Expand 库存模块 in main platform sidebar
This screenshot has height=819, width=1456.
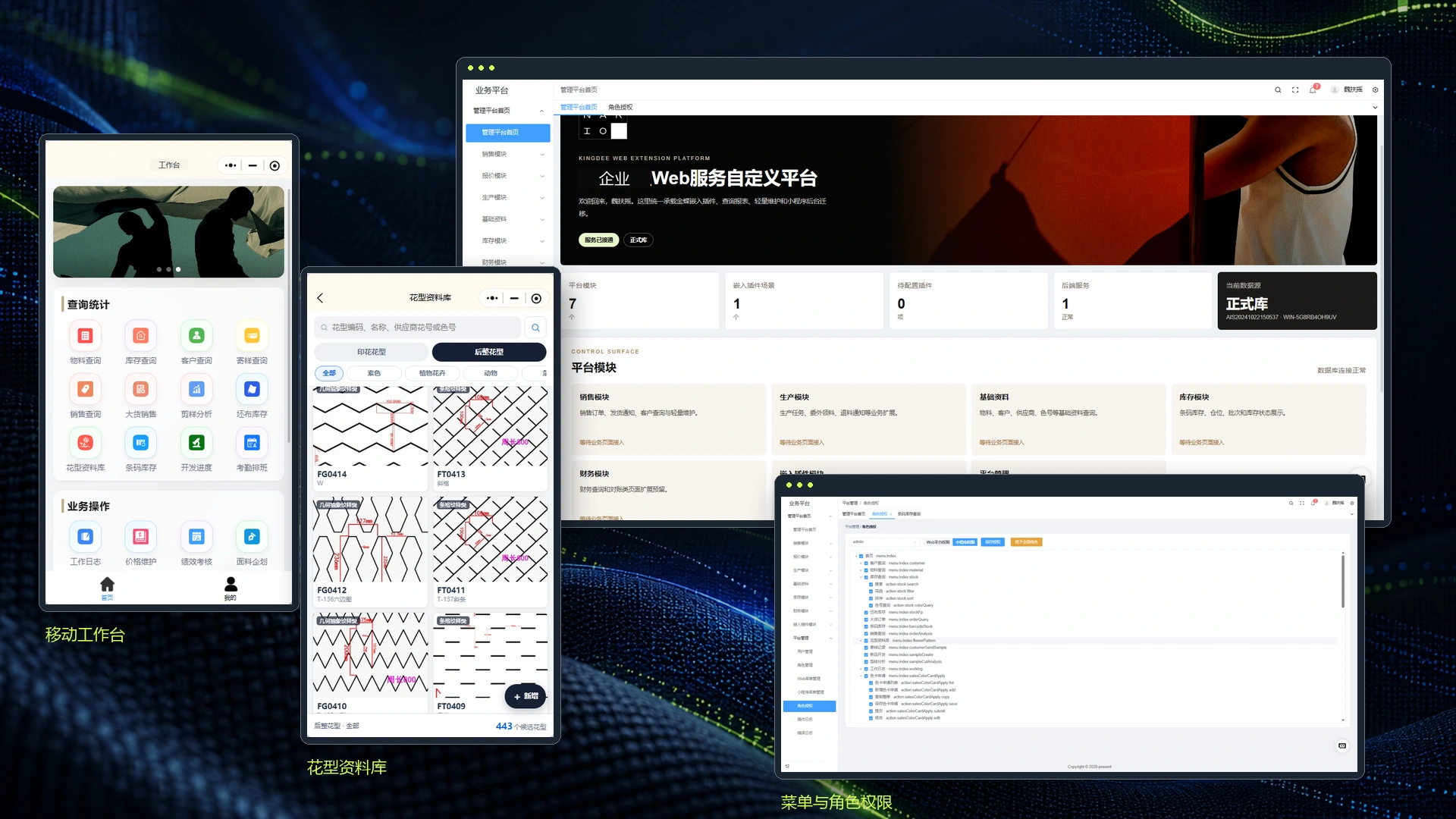coord(508,241)
